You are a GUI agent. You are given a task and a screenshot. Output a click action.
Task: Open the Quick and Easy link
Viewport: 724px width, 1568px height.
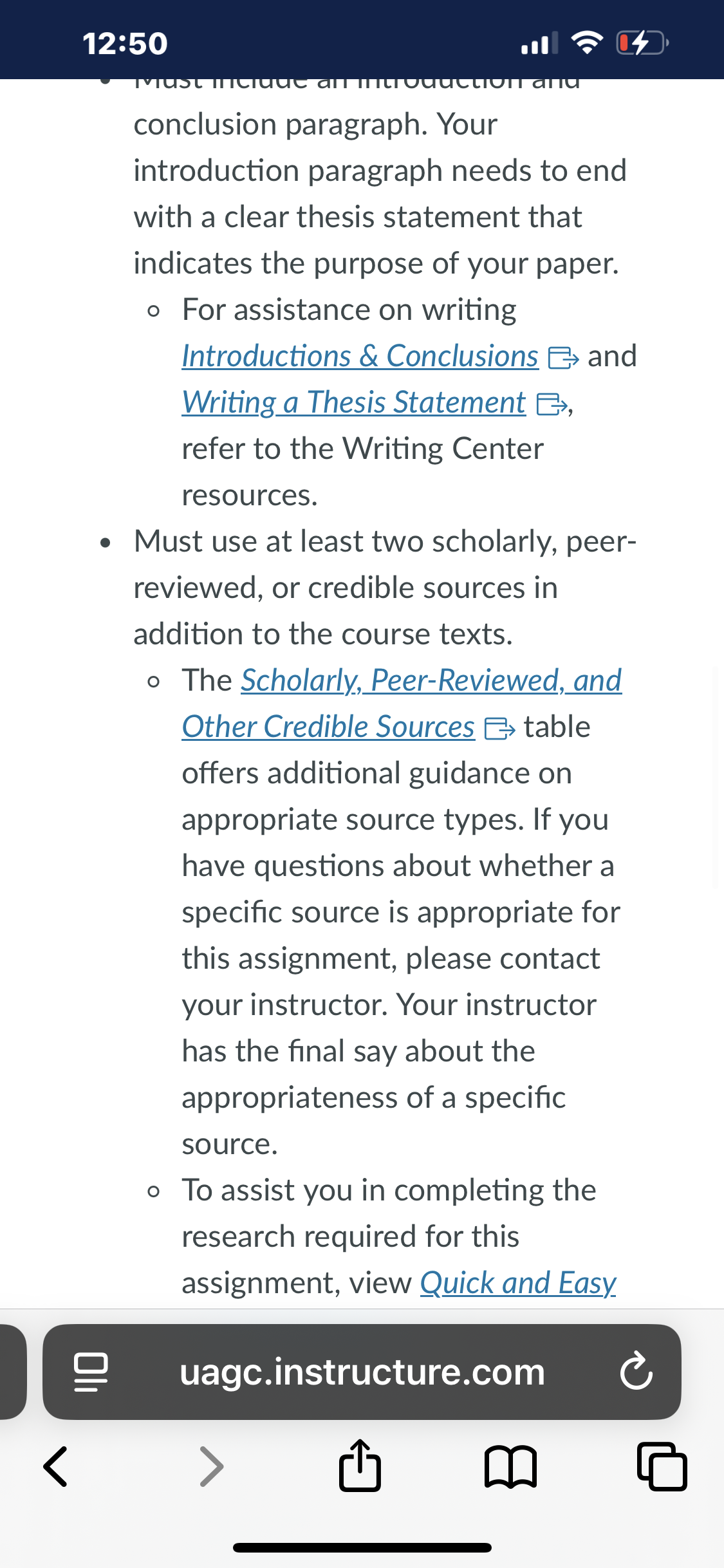(x=518, y=1283)
